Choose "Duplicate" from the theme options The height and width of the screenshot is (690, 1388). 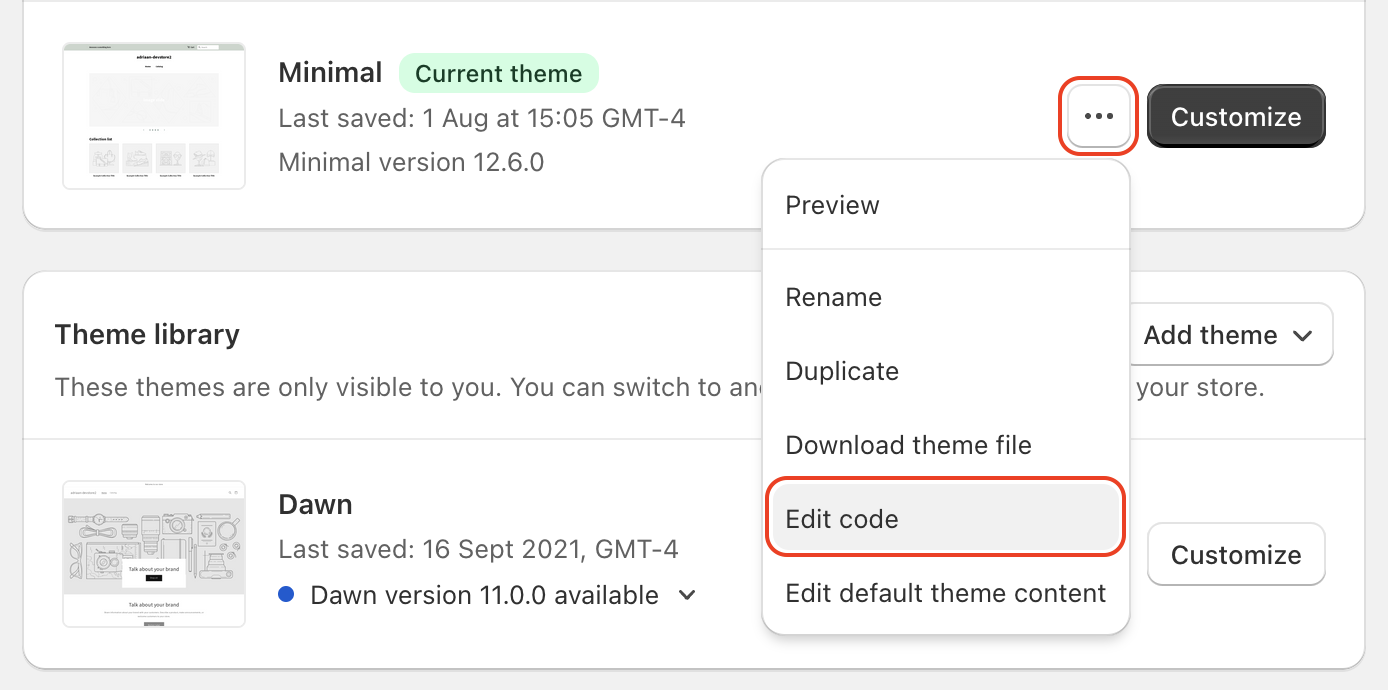click(x=841, y=371)
